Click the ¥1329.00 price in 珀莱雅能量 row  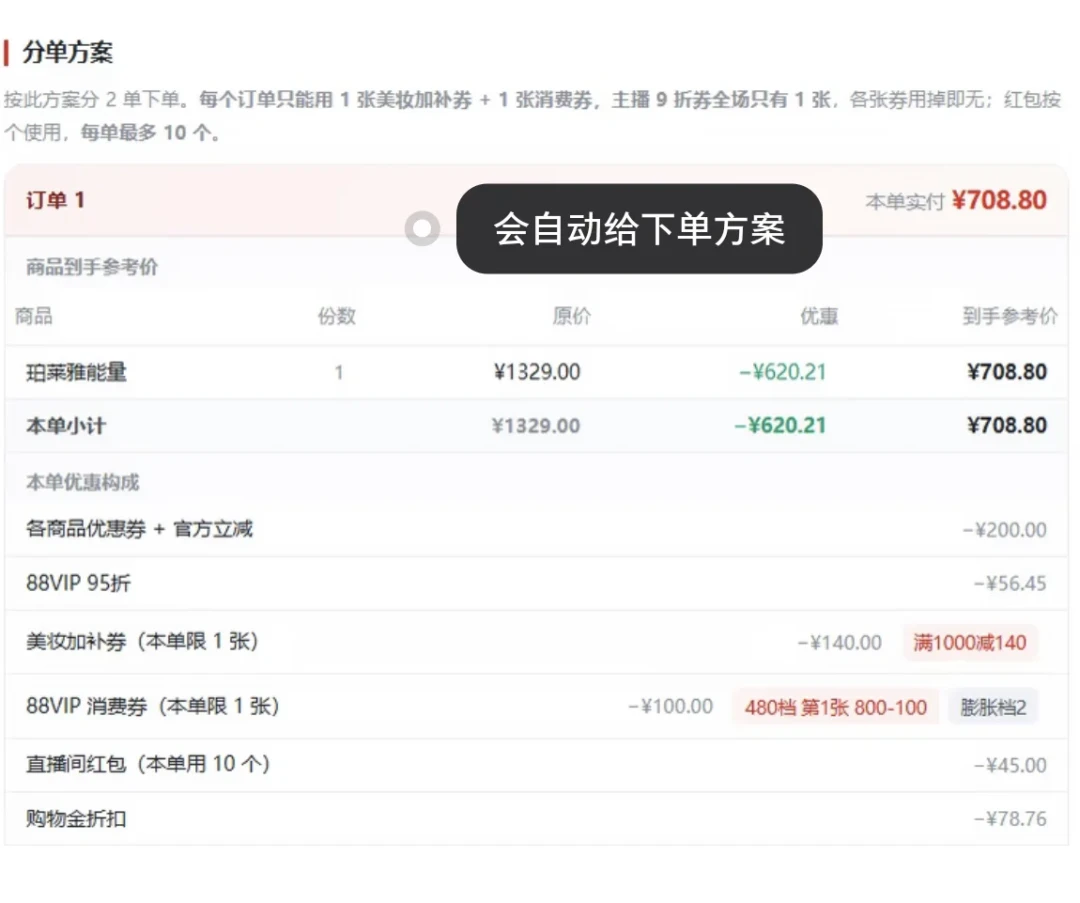537,373
